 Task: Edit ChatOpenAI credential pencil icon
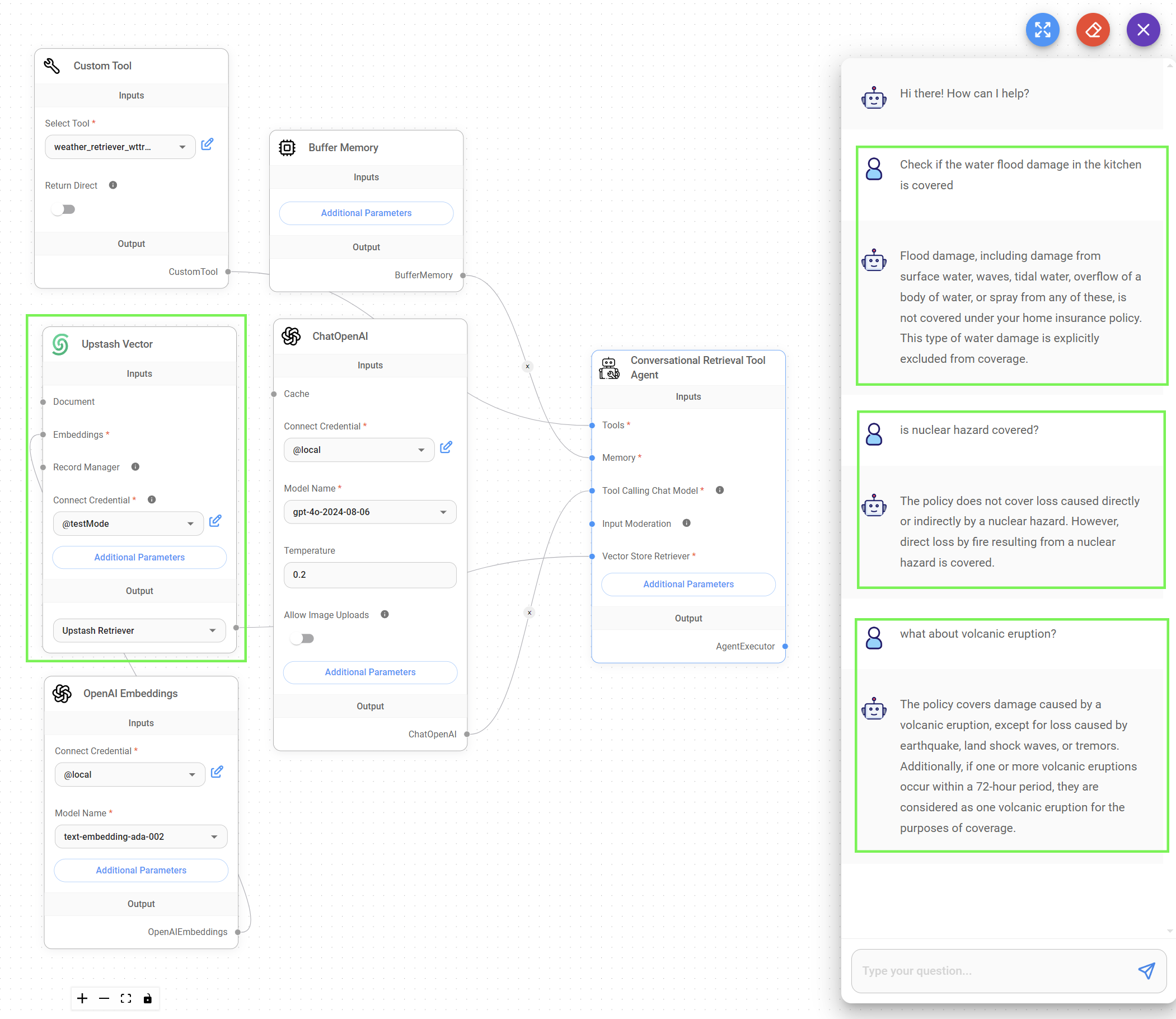pyautogui.click(x=446, y=447)
